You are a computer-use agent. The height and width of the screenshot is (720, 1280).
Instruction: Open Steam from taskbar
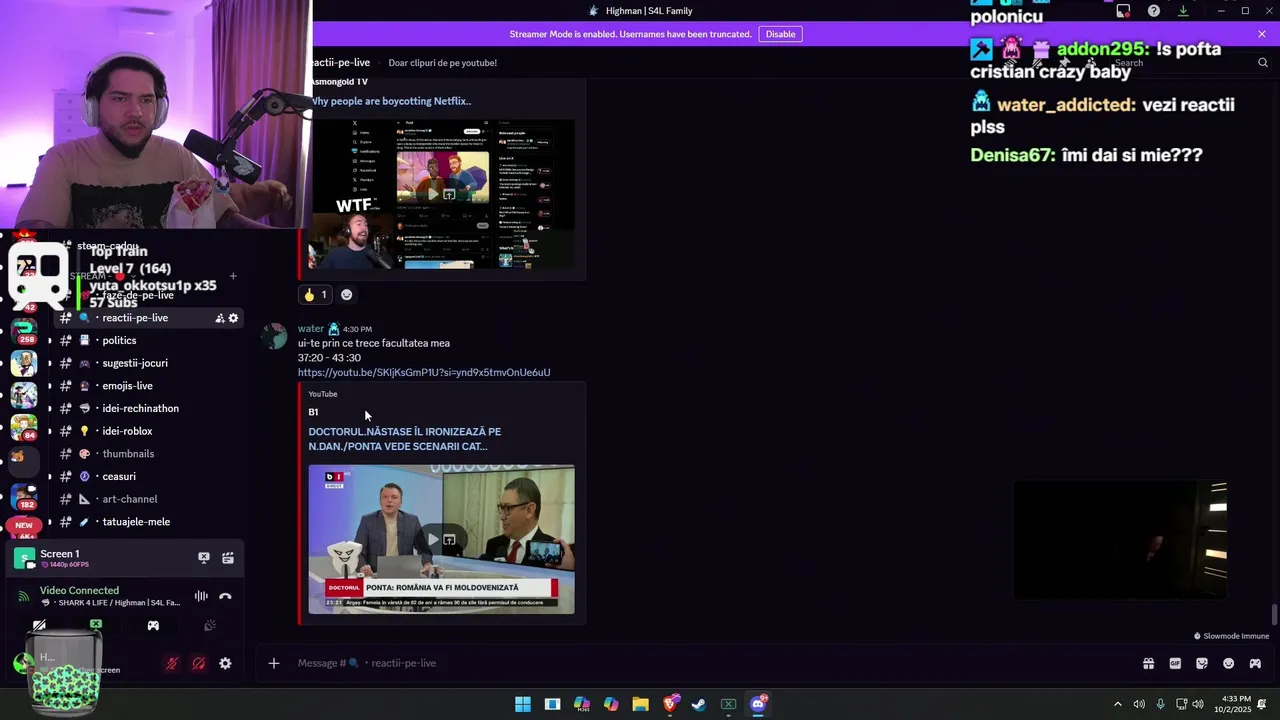coord(699,704)
